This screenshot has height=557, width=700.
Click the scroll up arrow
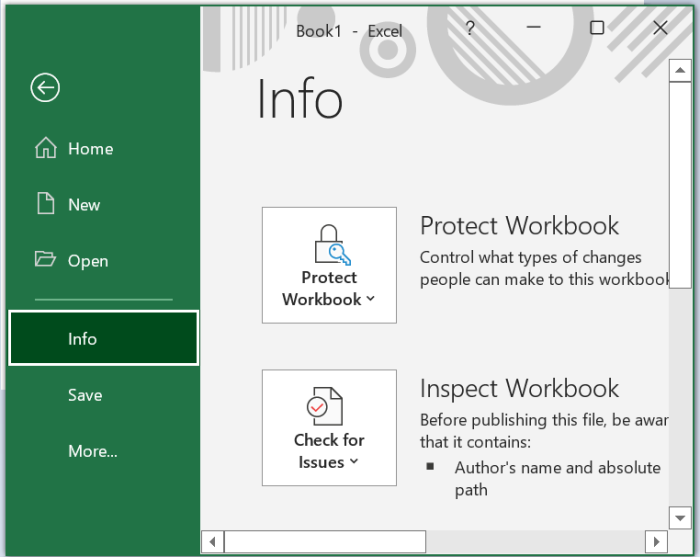(680, 71)
